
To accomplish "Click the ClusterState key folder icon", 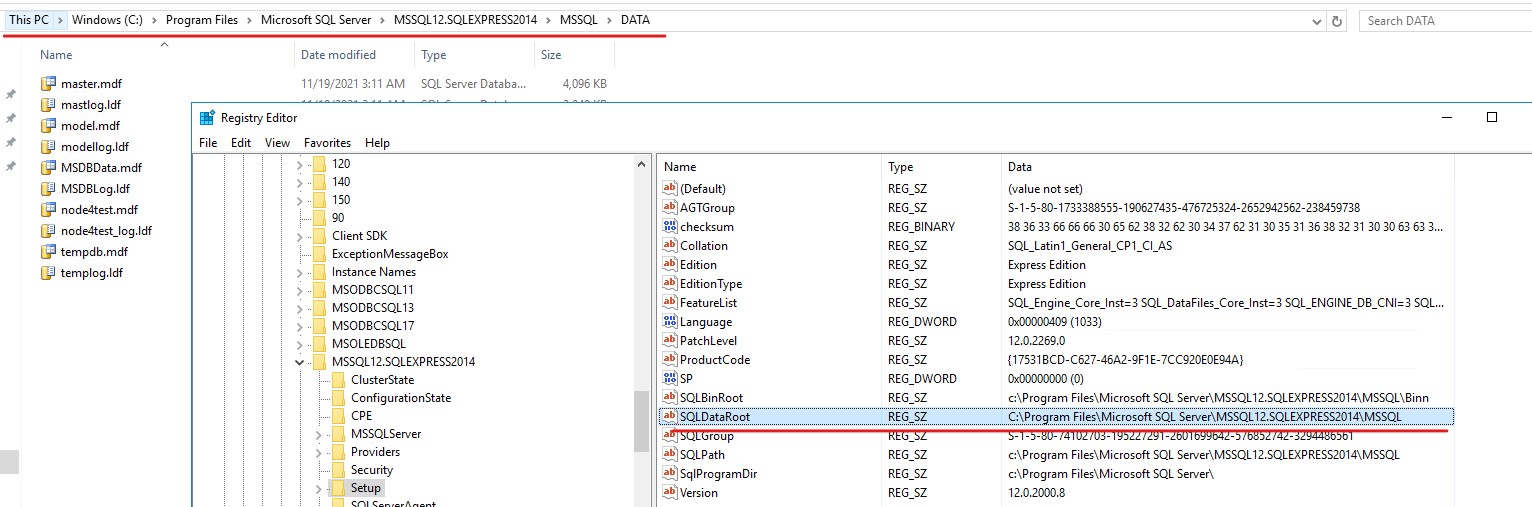I will tap(338, 380).
